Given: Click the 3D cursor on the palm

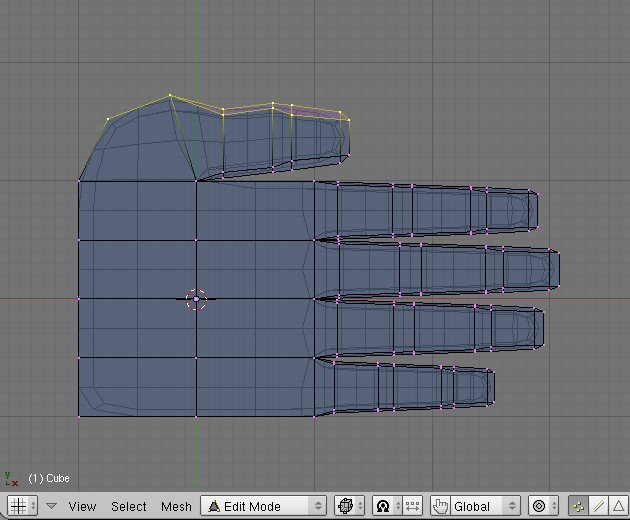Looking at the screenshot, I should [196, 299].
